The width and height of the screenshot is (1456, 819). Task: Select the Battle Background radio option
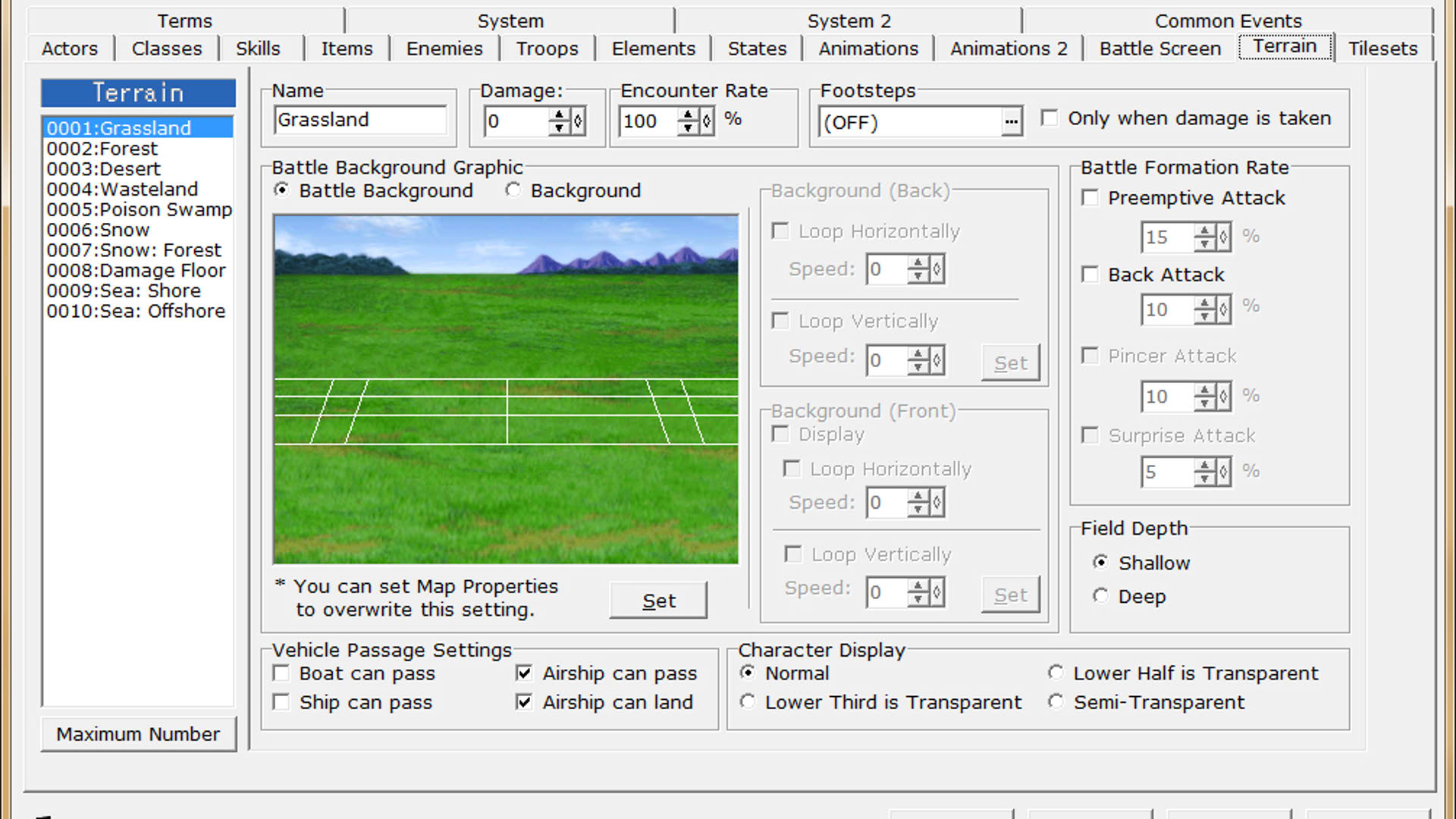[x=281, y=190]
